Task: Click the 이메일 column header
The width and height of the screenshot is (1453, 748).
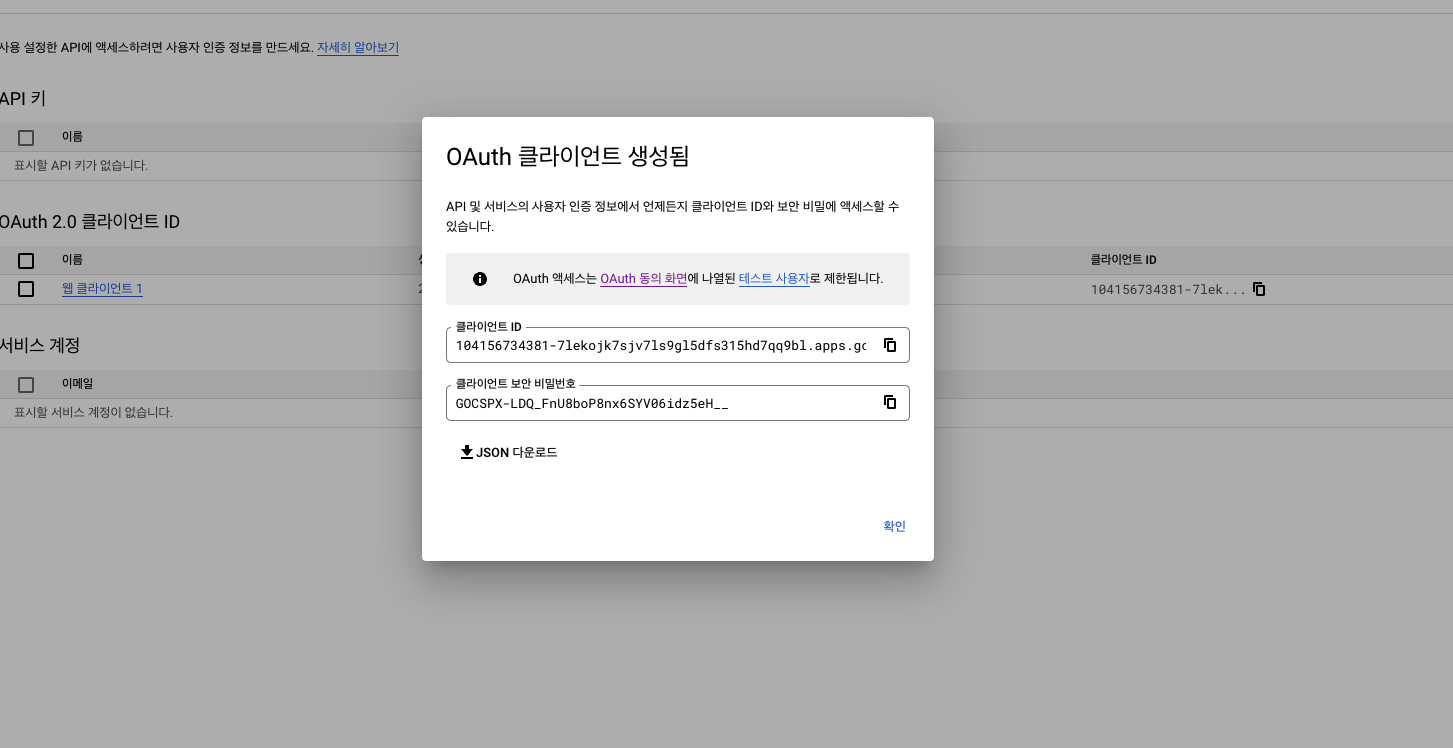Action: (77, 384)
